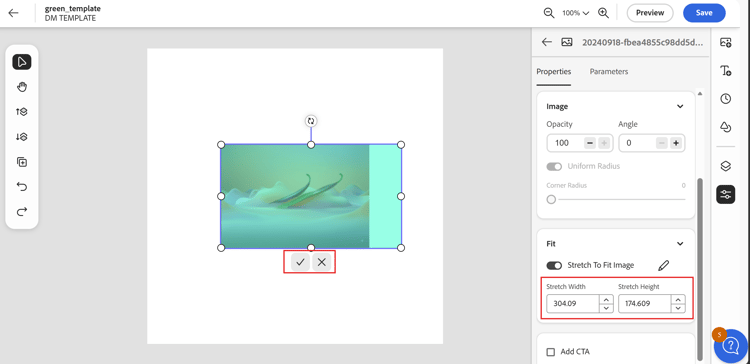Enable the Add CTA checkbox
Viewport: 750px width, 364px height.
[551, 352]
